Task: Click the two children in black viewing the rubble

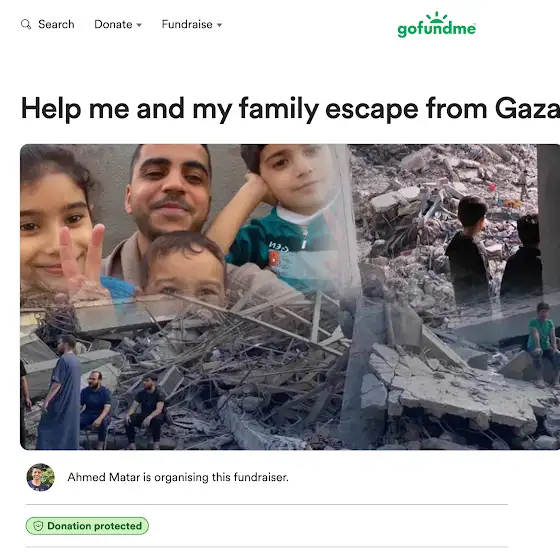Action: click(x=495, y=250)
